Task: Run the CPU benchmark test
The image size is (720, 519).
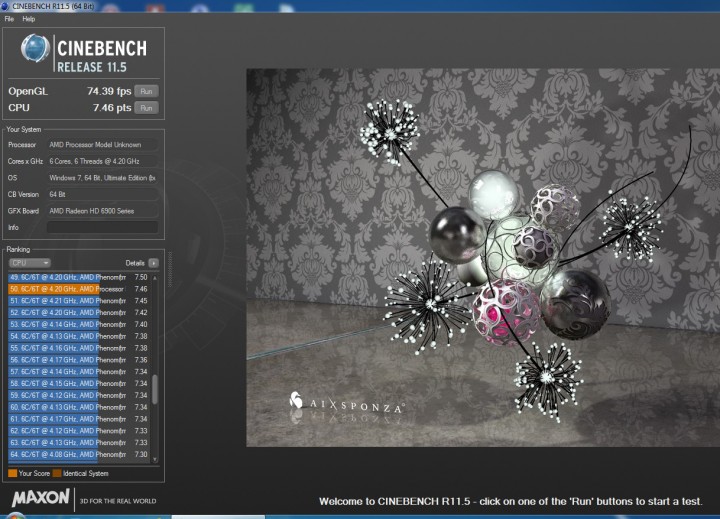Action: click(146, 107)
